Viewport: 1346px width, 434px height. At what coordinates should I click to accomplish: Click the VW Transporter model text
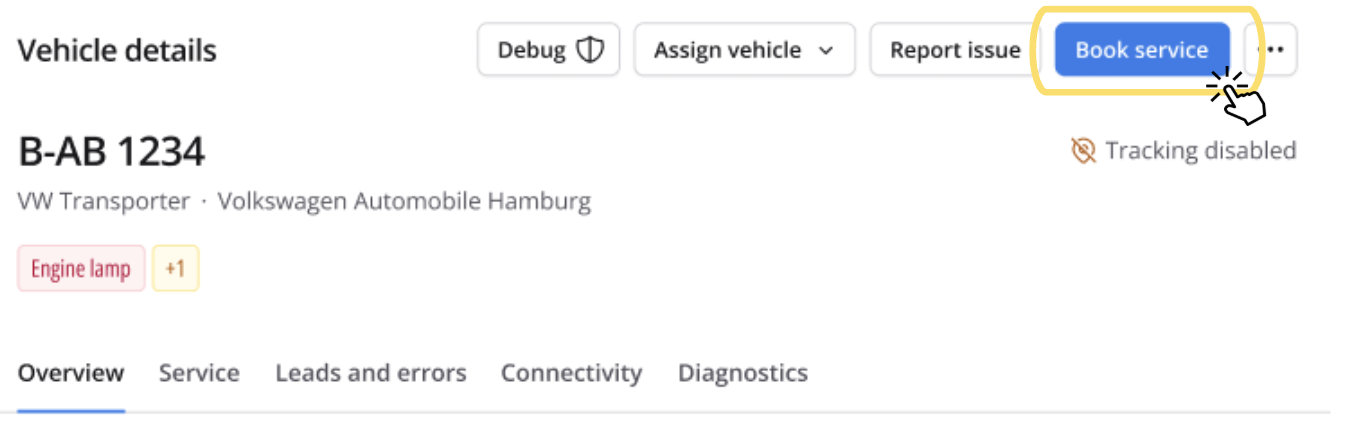[104, 201]
